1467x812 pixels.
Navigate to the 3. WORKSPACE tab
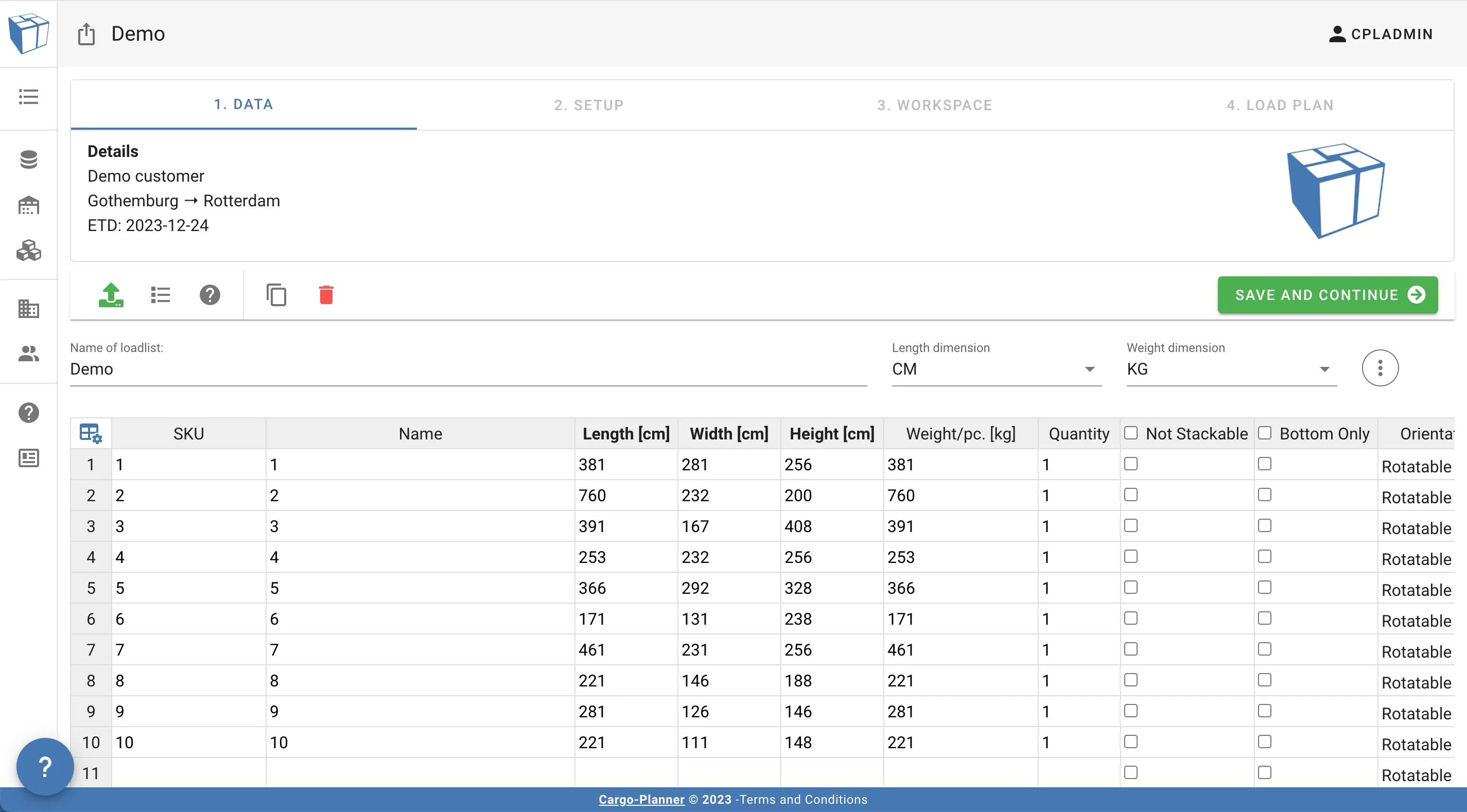934,104
